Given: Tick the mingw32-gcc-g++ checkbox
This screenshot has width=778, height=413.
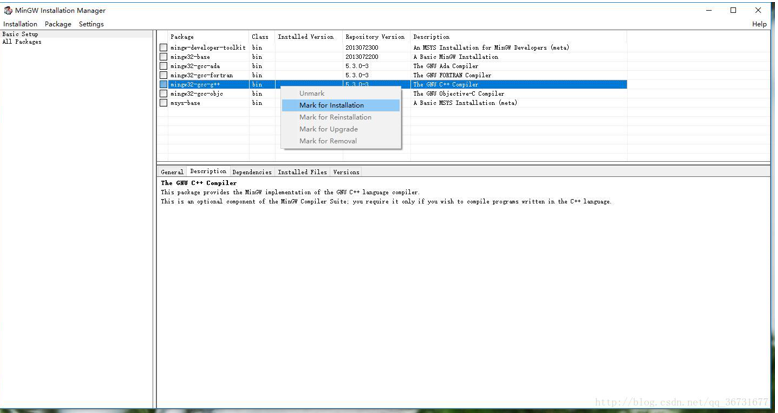Looking at the screenshot, I should tap(163, 84).
